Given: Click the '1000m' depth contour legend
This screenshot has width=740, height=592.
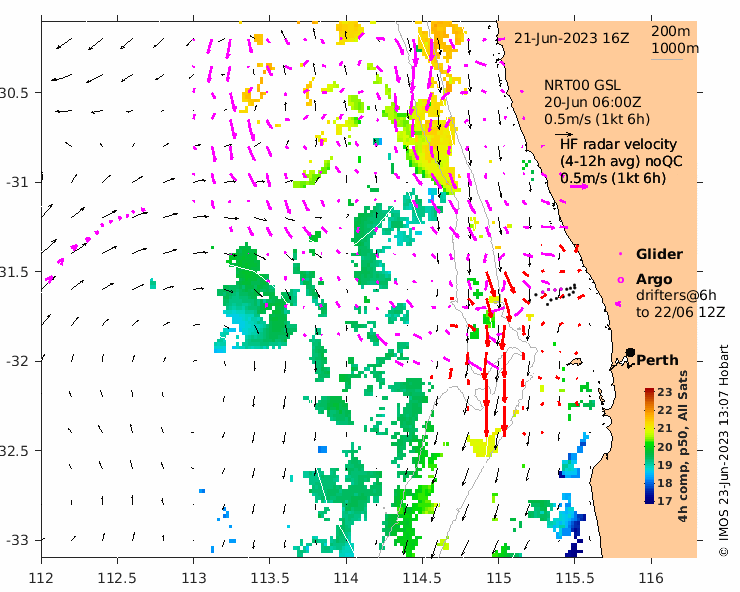Looking at the screenshot, I should point(675,48).
